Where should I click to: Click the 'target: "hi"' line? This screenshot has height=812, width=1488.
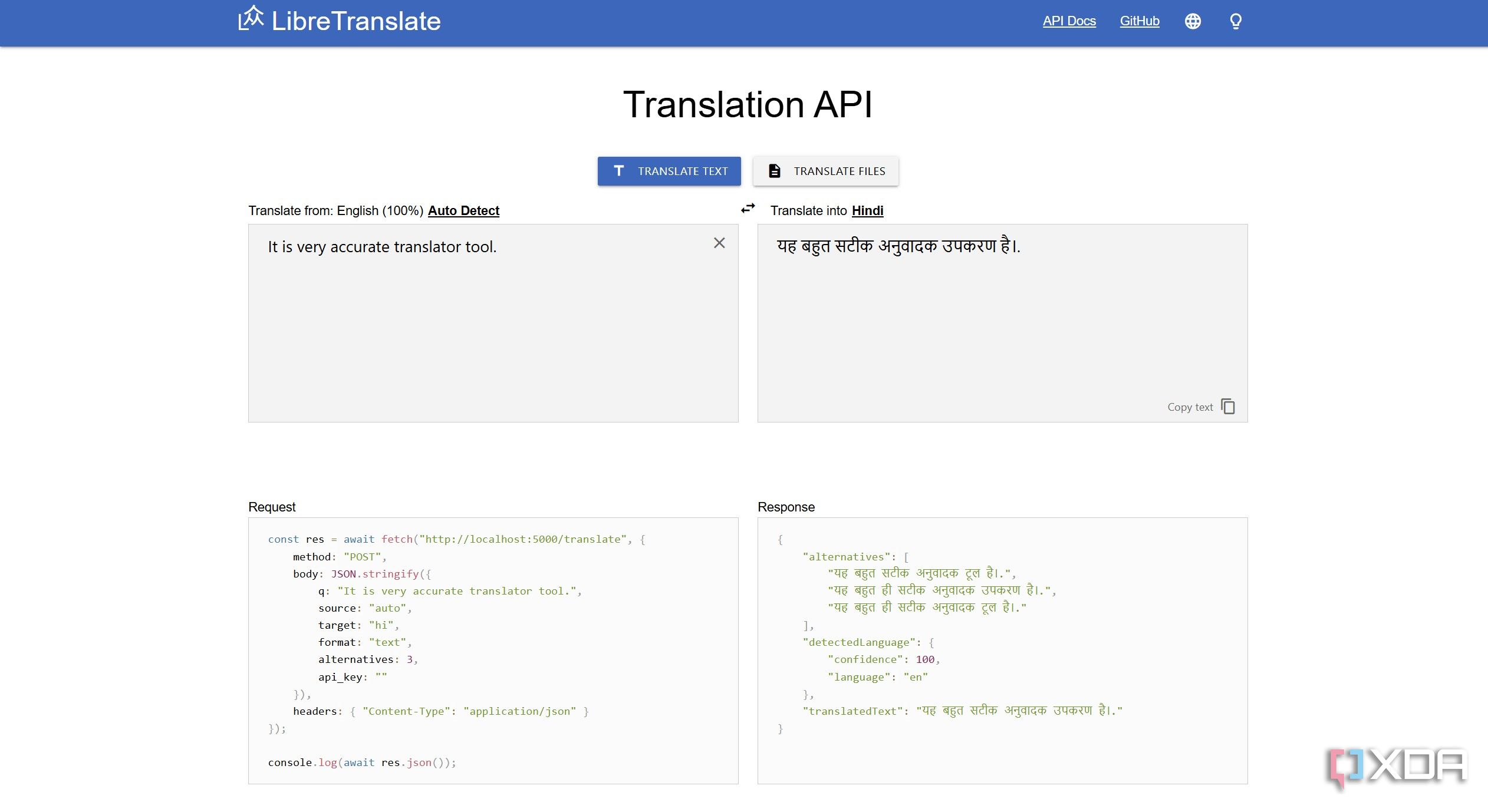coord(358,625)
